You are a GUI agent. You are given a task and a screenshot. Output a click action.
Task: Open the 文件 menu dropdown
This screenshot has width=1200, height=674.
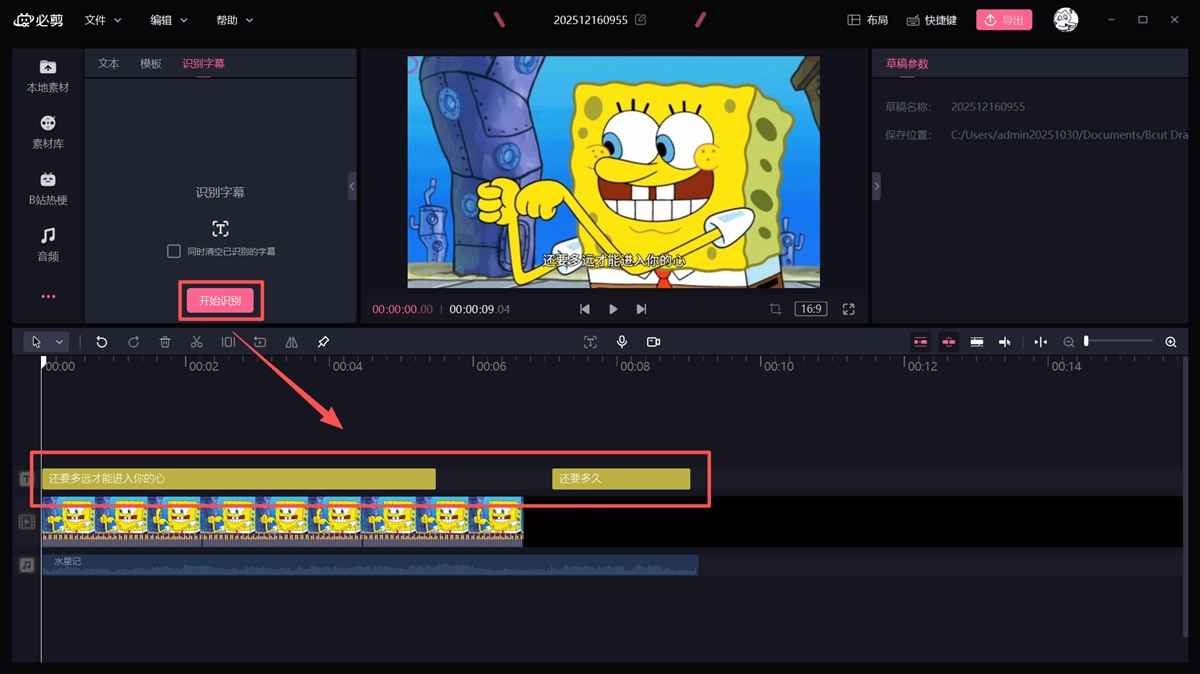pyautogui.click(x=103, y=20)
